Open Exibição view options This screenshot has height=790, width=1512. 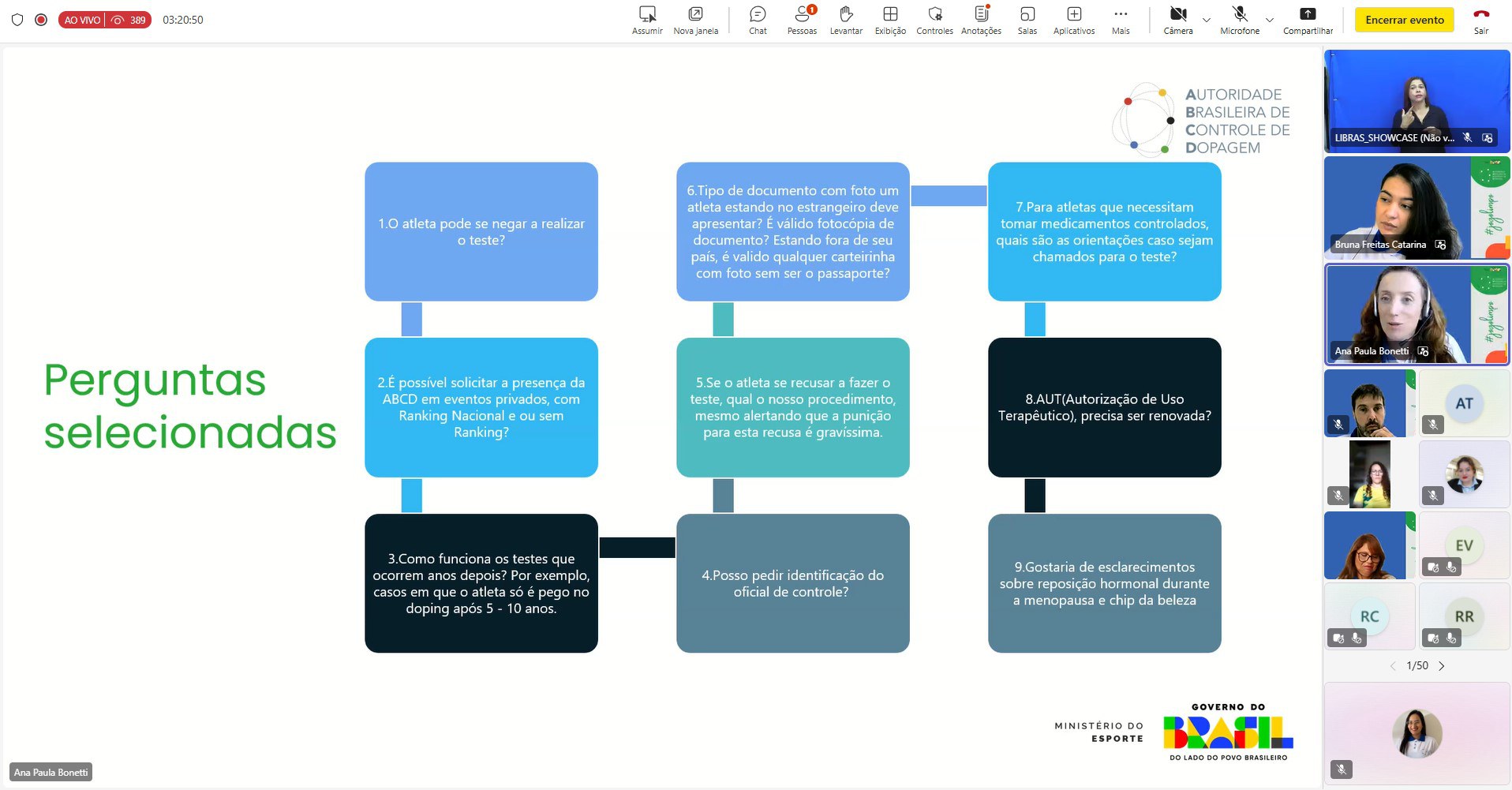pyautogui.click(x=890, y=20)
